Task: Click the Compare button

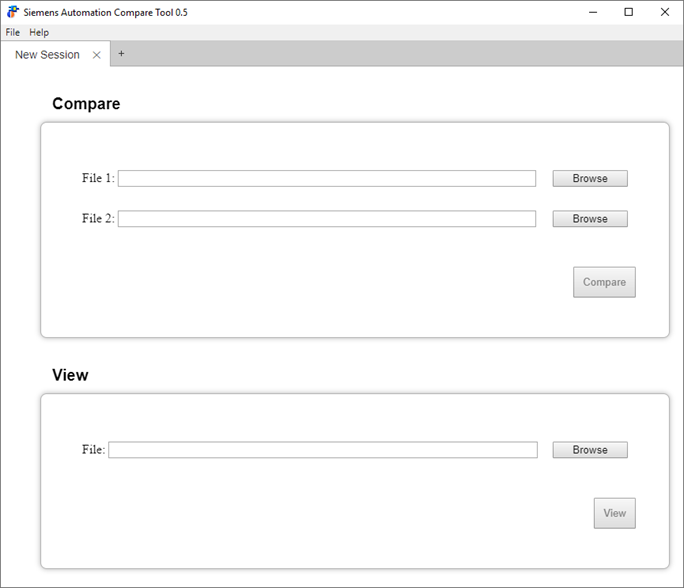Action: pyautogui.click(x=604, y=282)
